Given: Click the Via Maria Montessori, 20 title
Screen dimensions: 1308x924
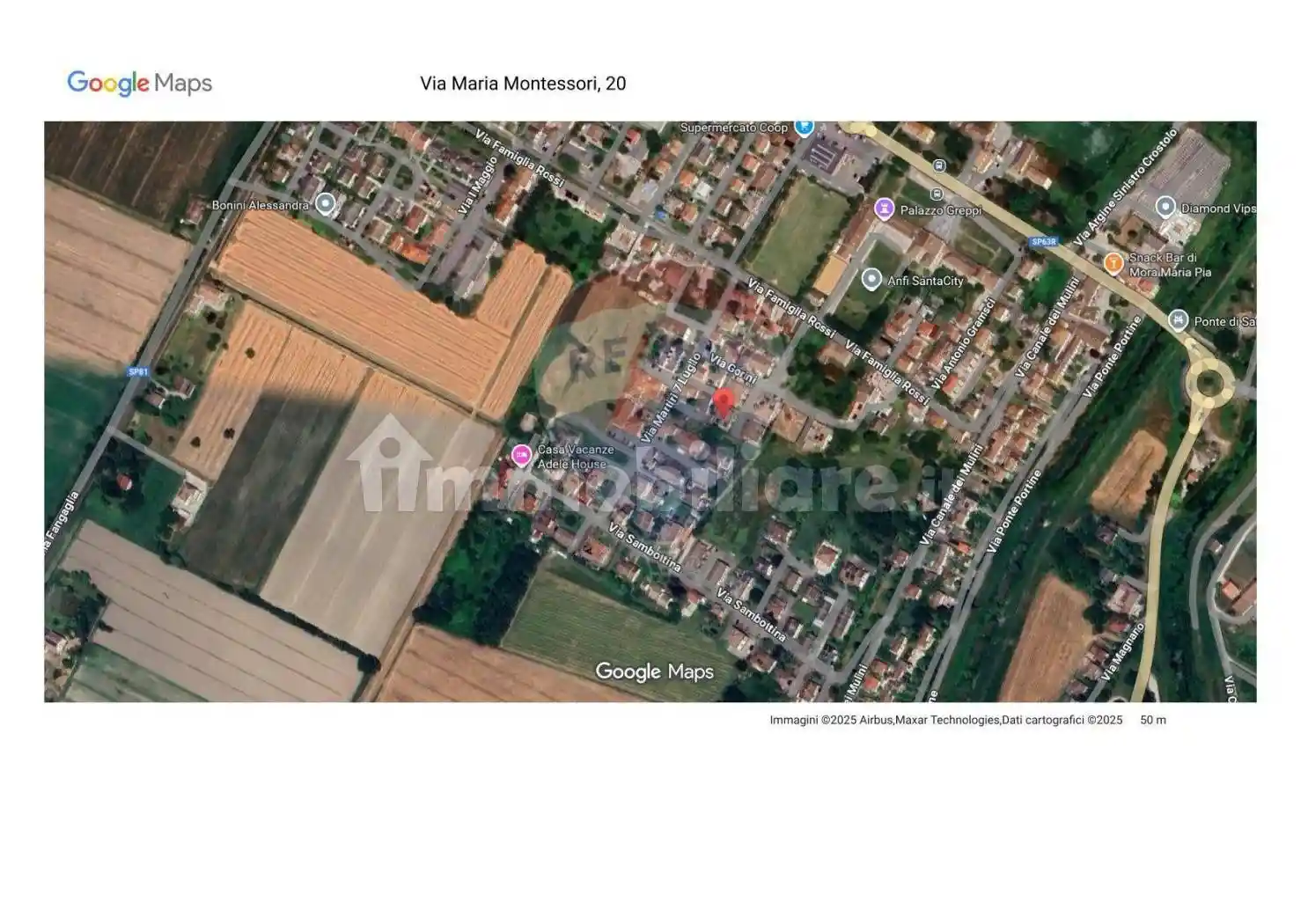Looking at the screenshot, I should (524, 84).
